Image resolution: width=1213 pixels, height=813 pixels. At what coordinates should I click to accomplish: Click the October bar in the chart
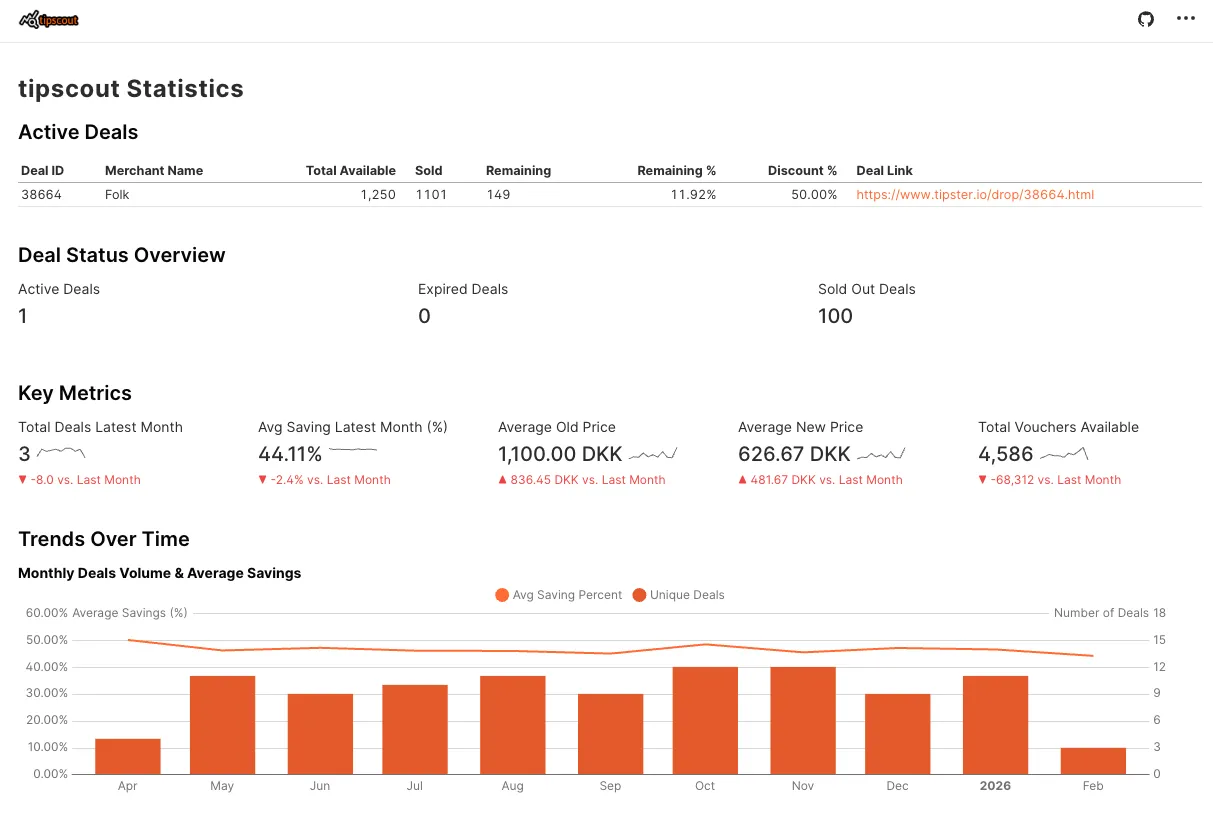704,720
